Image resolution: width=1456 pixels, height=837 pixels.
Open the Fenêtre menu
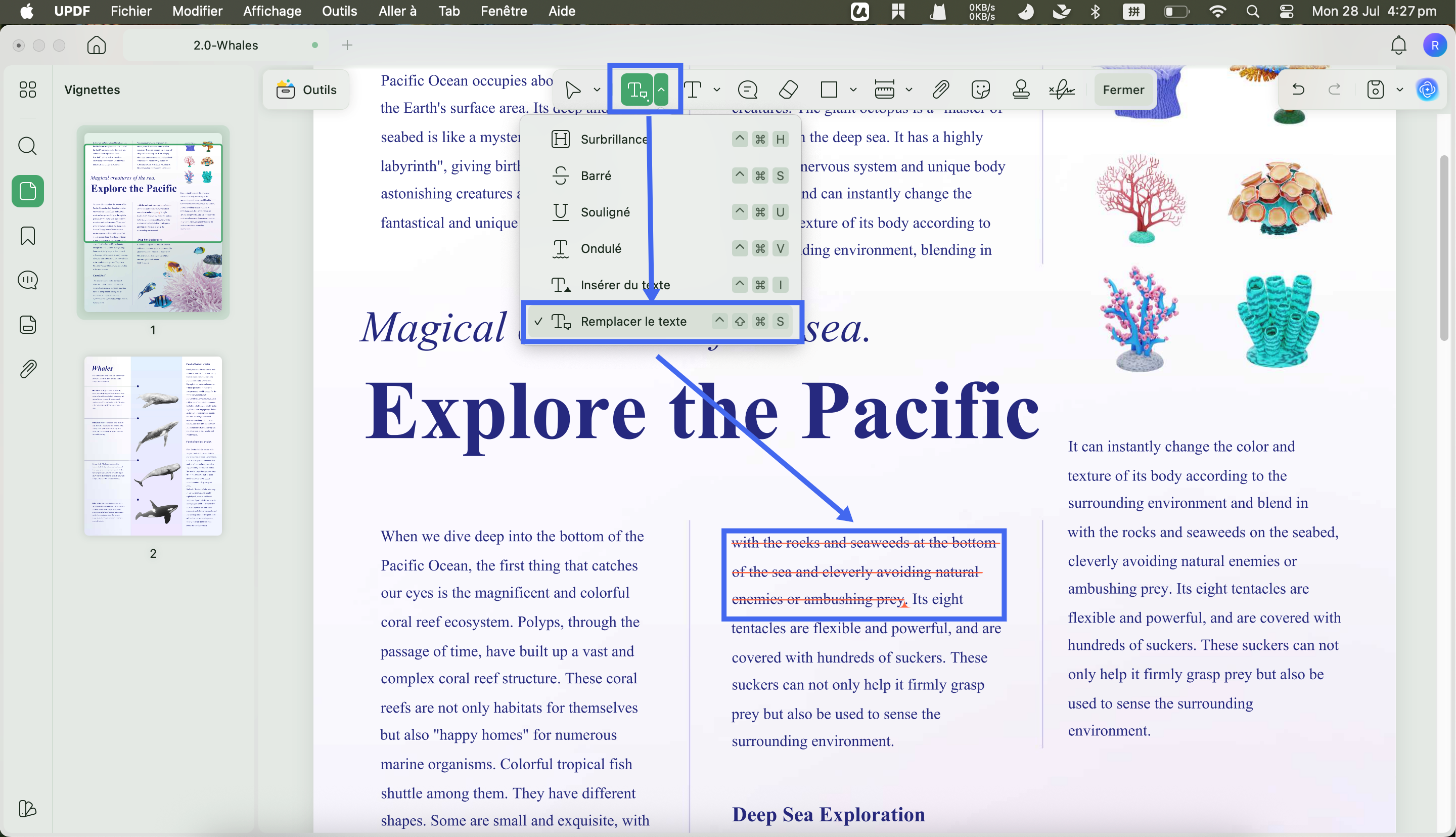[x=504, y=11]
